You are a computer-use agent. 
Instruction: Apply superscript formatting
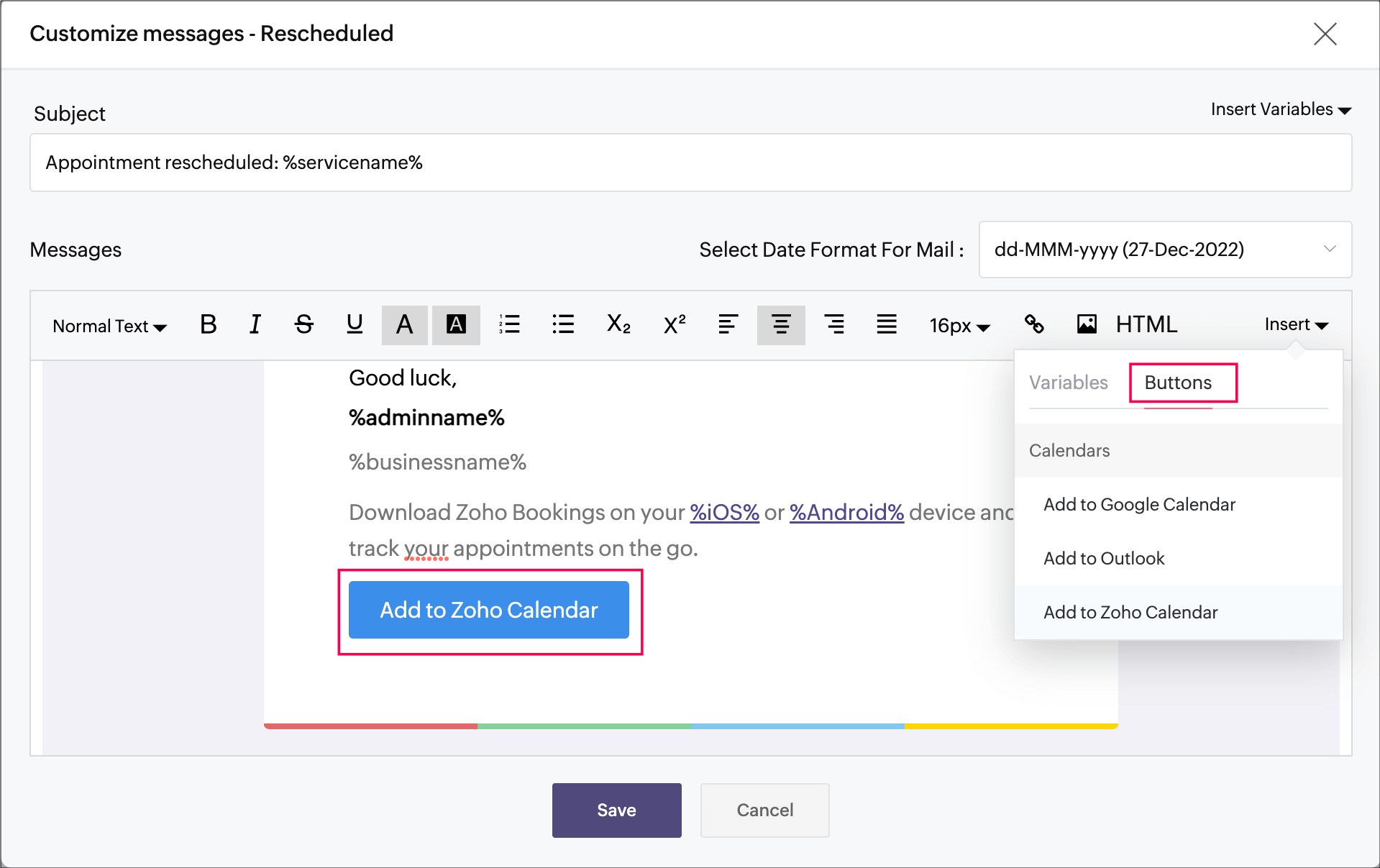click(x=675, y=325)
